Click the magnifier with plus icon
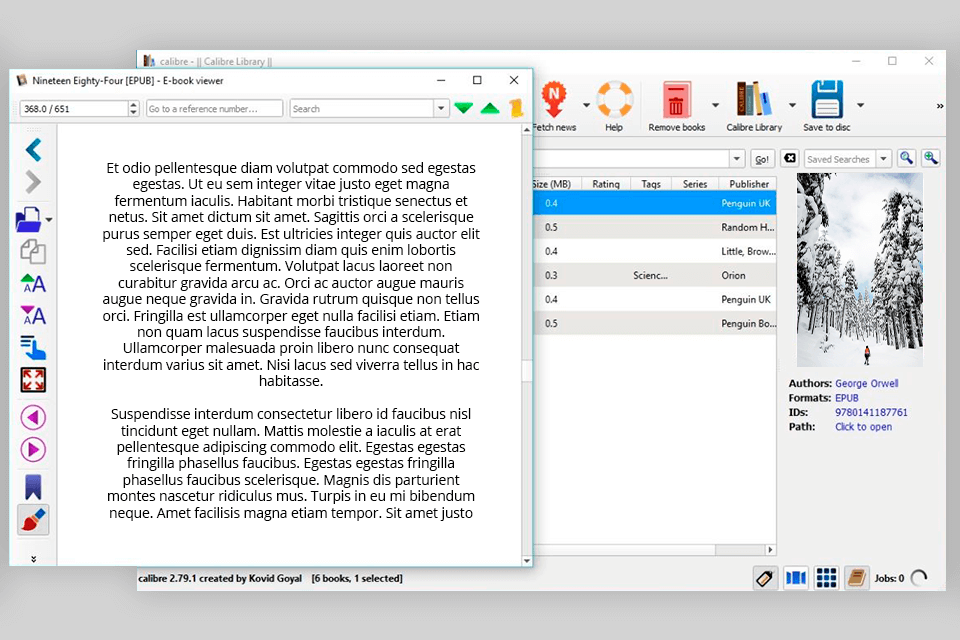The width and height of the screenshot is (960, 640). pyautogui.click(x=931, y=159)
